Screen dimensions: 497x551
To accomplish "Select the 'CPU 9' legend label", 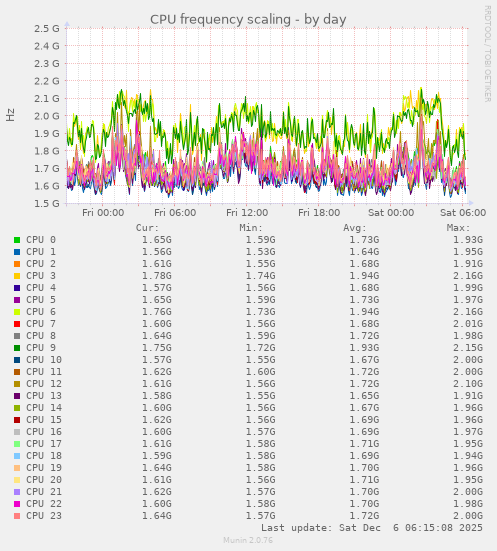I will click(x=41, y=348).
